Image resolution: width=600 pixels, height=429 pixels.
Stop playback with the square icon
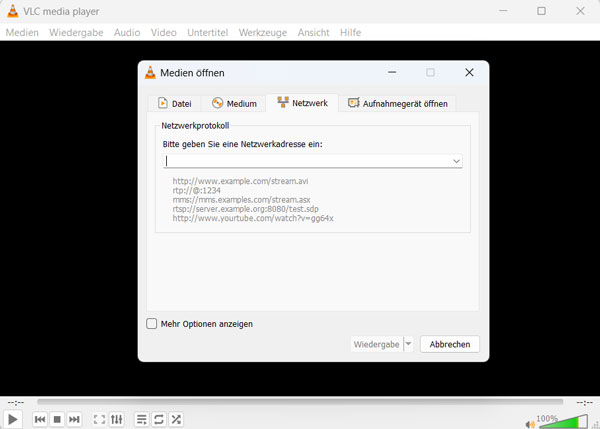(x=57, y=419)
